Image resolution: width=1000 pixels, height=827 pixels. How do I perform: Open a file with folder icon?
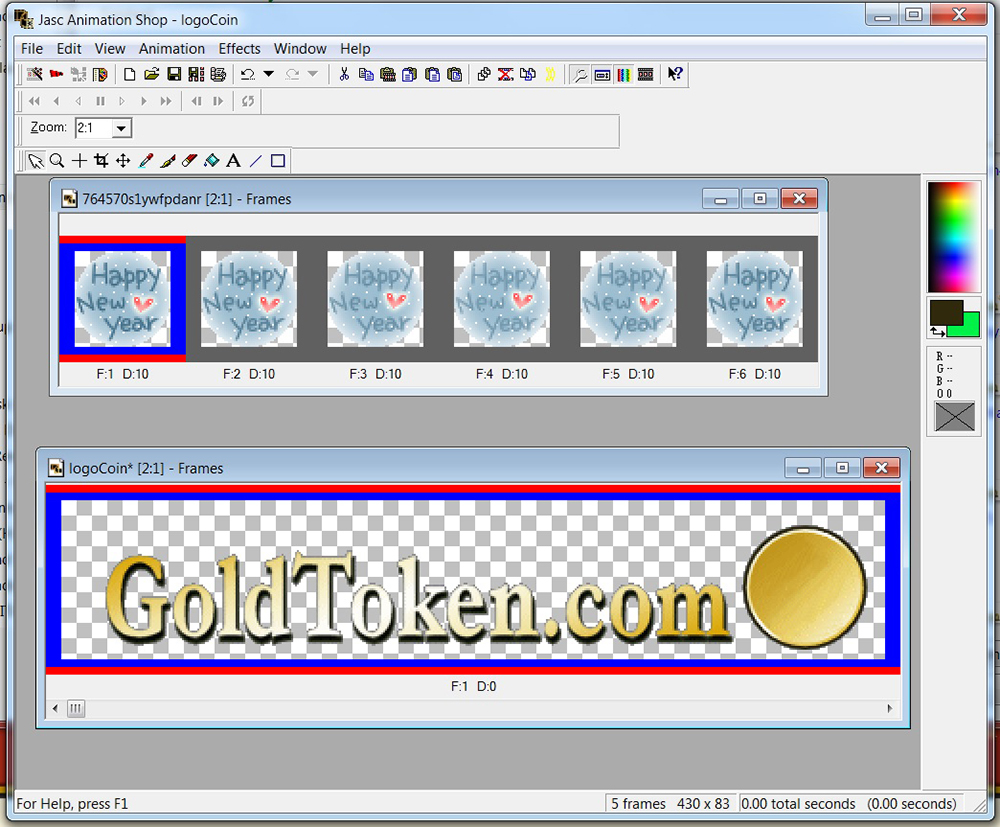[x=151, y=74]
